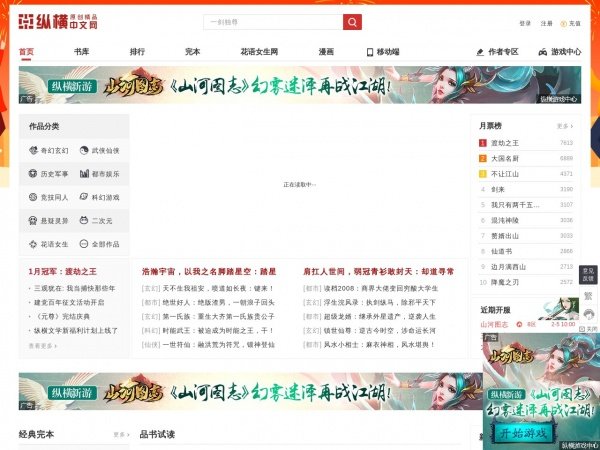Viewport: 600px width, 450px height.
Task: Expand 更多 beside 经典完本
Action: point(121,435)
